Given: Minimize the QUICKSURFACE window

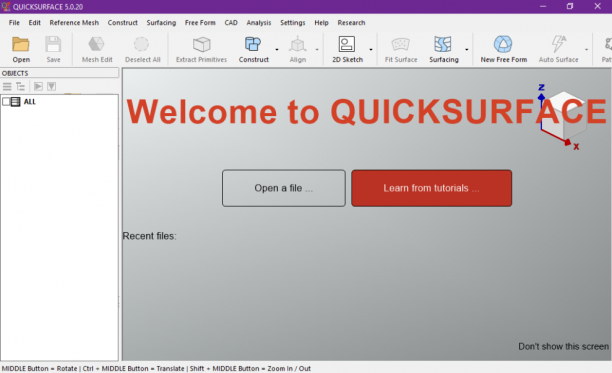Looking at the screenshot, I should tap(543, 6).
